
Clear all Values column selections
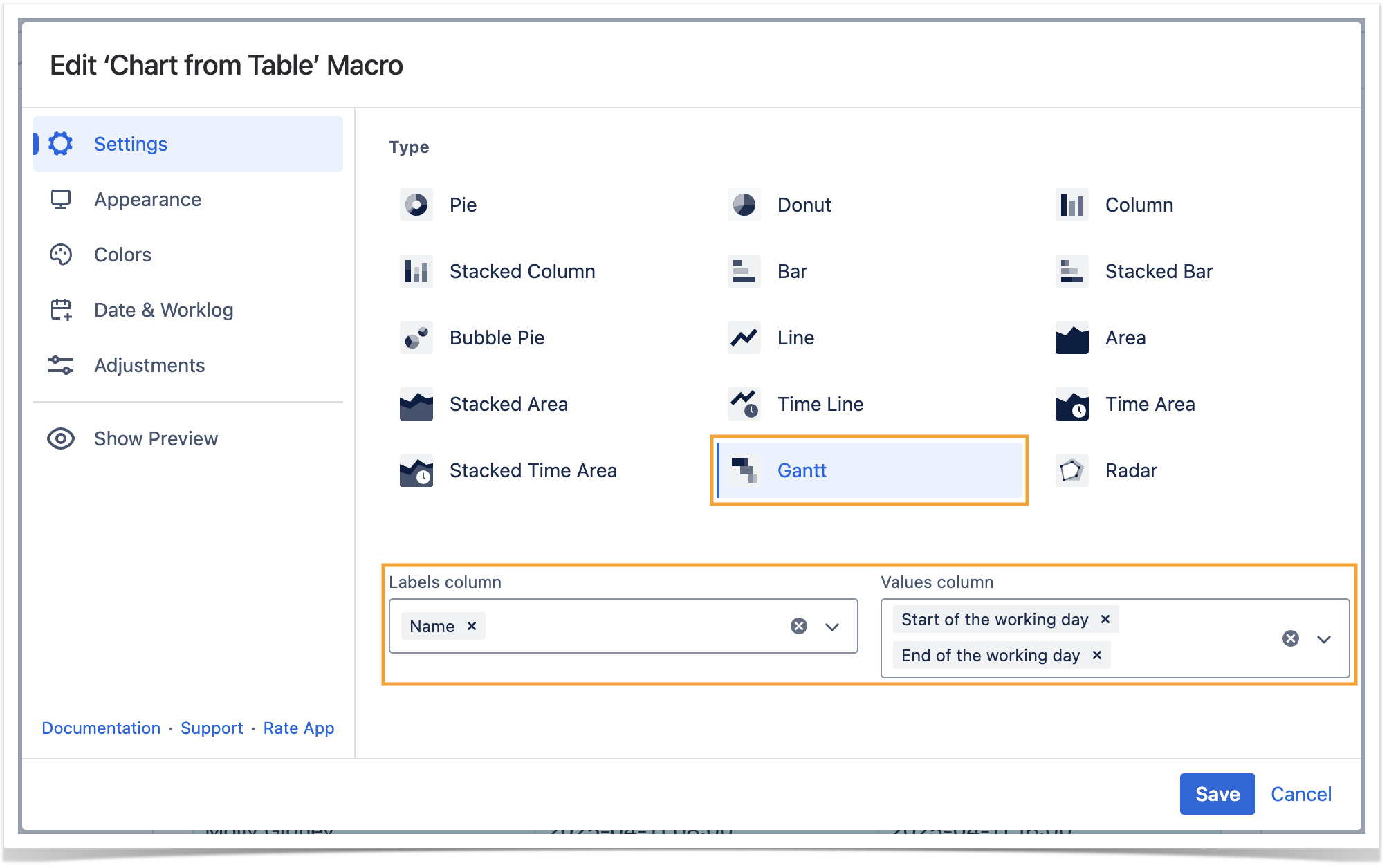(1290, 638)
